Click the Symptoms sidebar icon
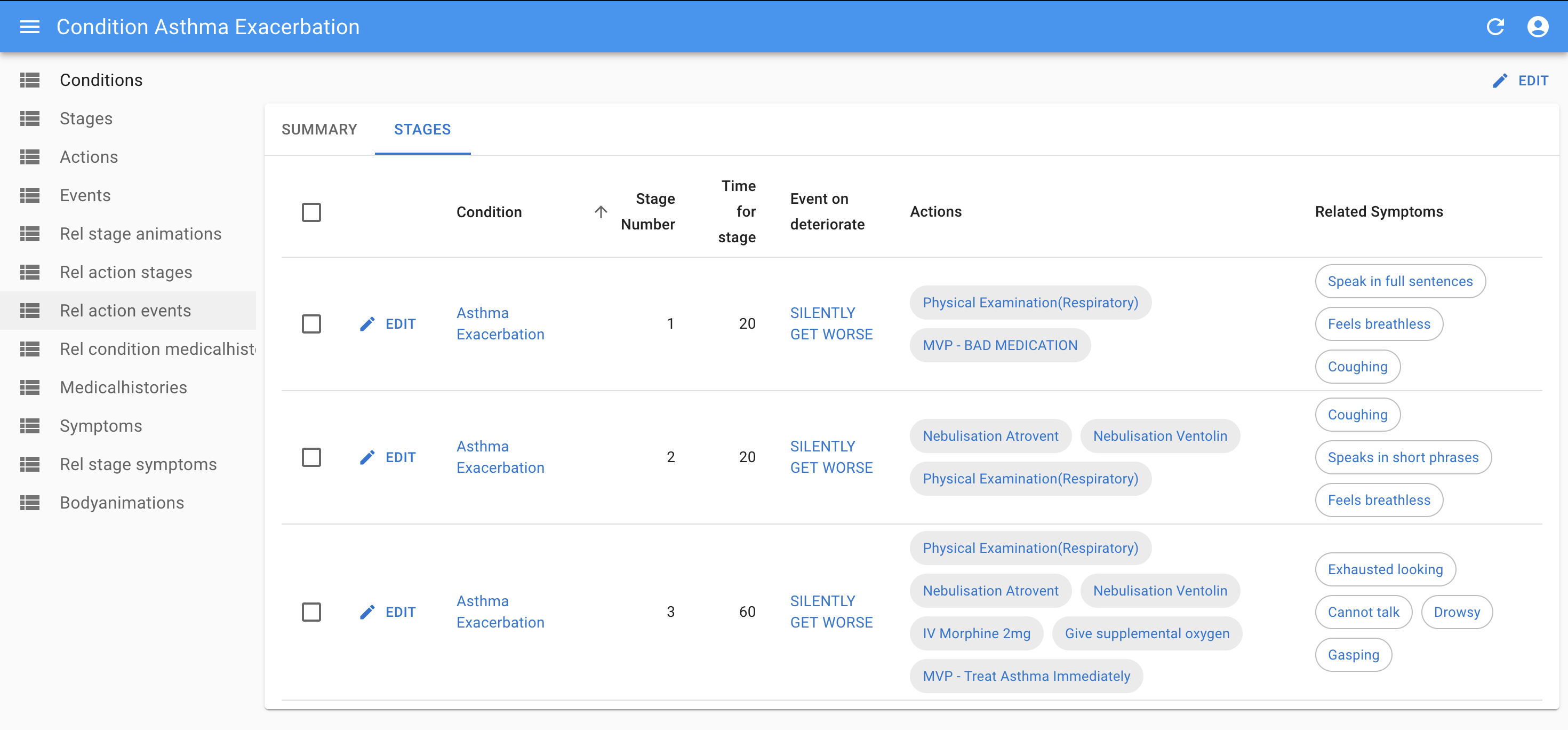Image resolution: width=1568 pixels, height=730 pixels. click(30, 425)
